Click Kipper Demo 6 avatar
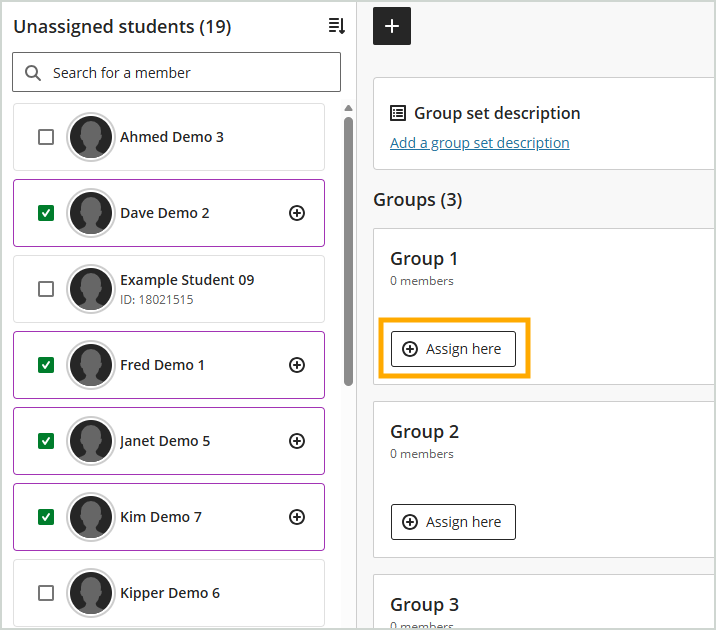 91,593
